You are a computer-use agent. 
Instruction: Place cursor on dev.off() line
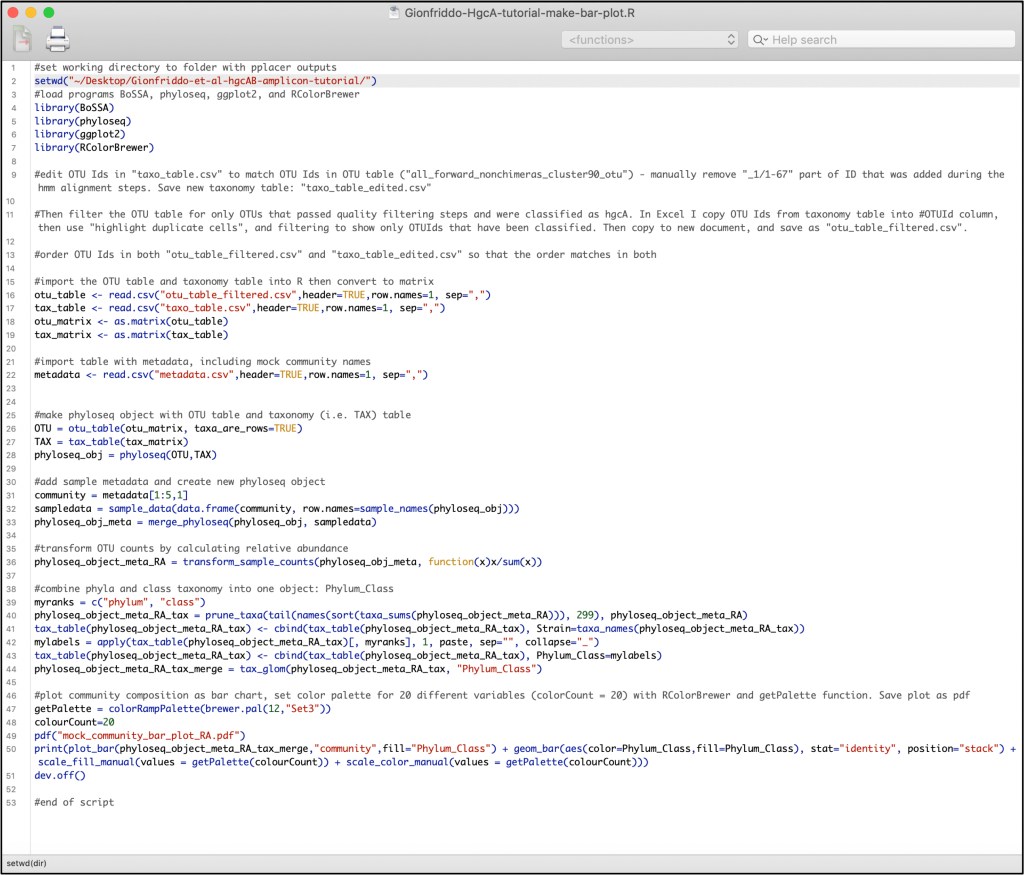pyautogui.click(x=60, y=774)
